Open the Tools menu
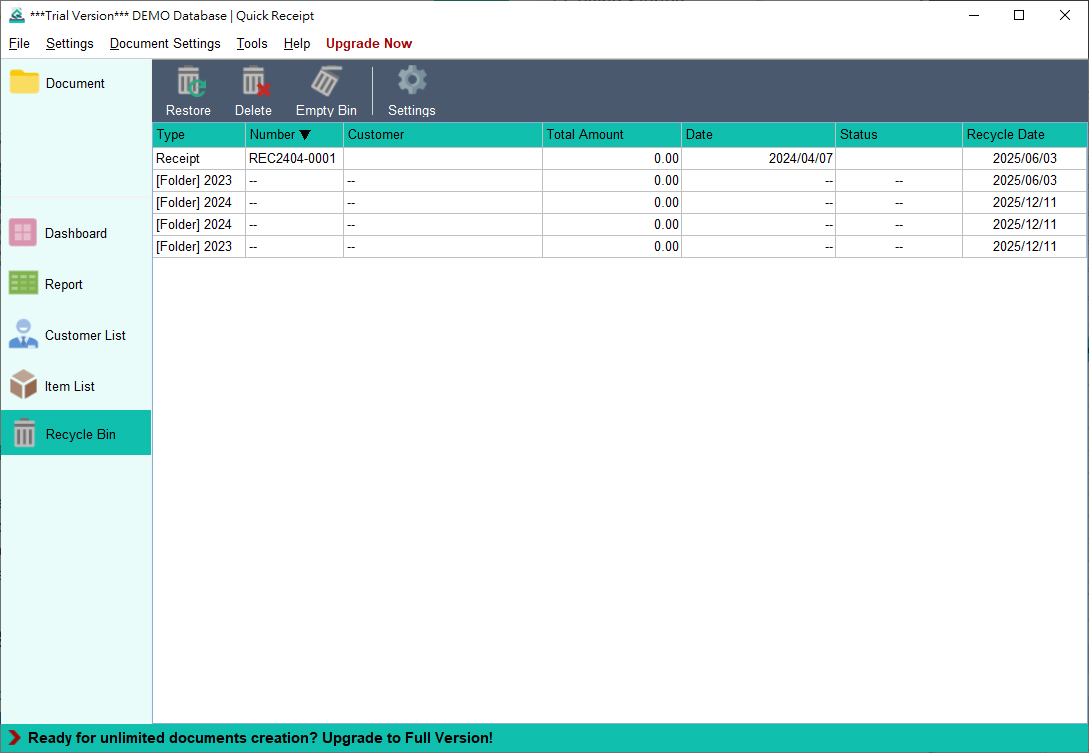Viewport: 1089px width, 753px height. pos(251,43)
